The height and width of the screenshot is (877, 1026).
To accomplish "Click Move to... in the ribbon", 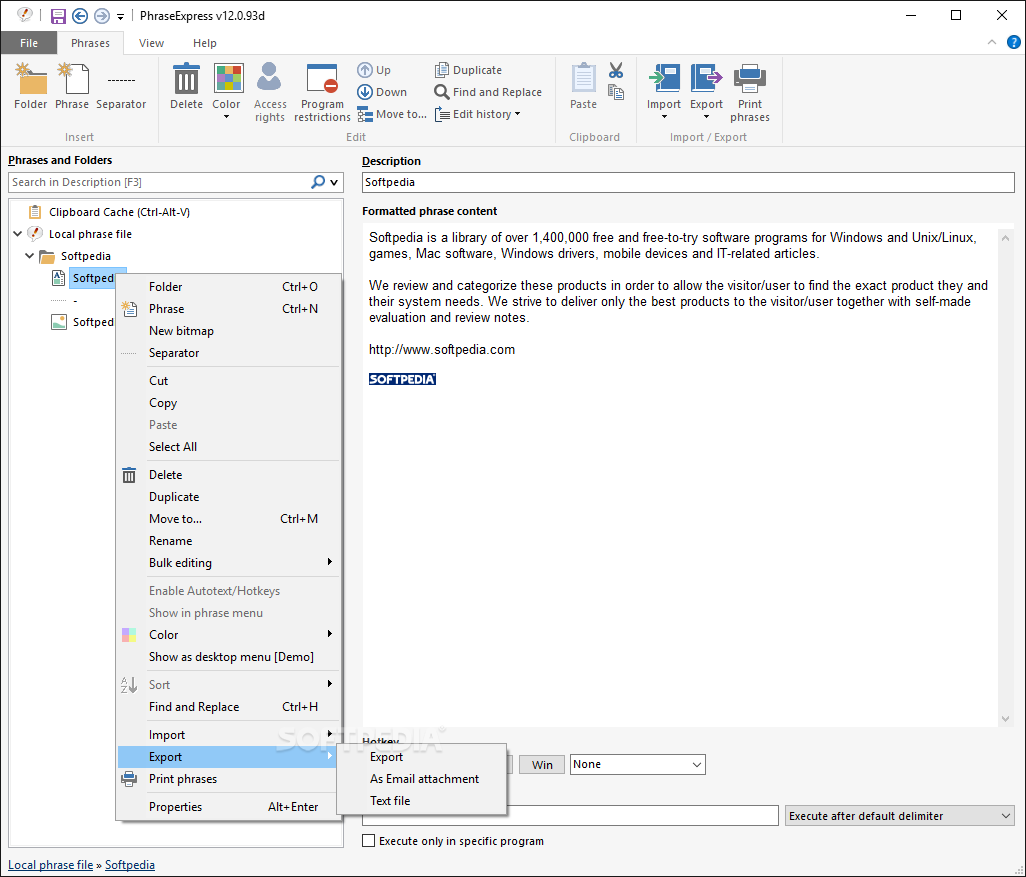I will tap(392, 114).
